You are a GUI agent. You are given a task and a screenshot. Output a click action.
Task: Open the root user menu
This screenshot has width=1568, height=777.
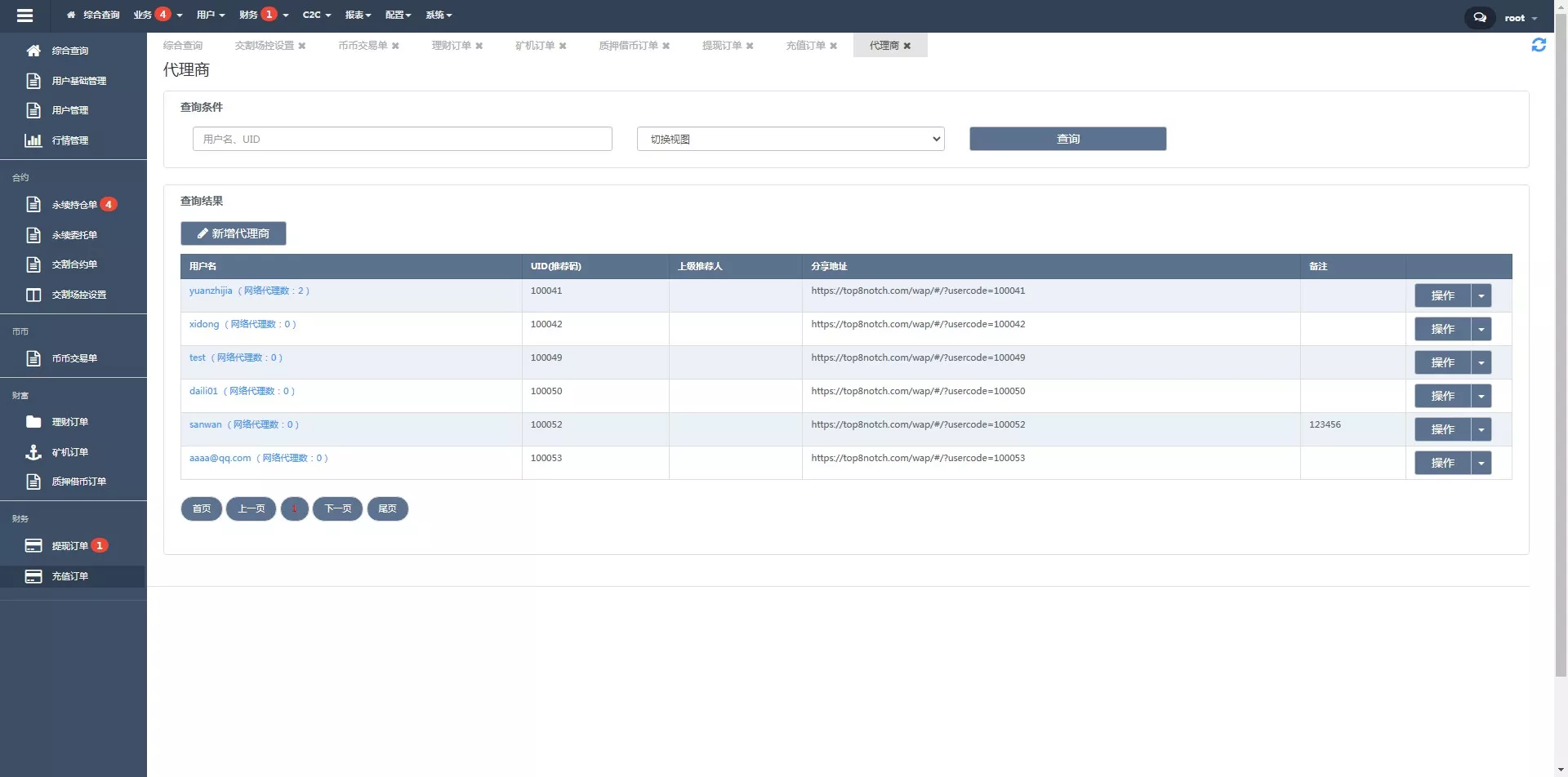pyautogui.click(x=1520, y=18)
